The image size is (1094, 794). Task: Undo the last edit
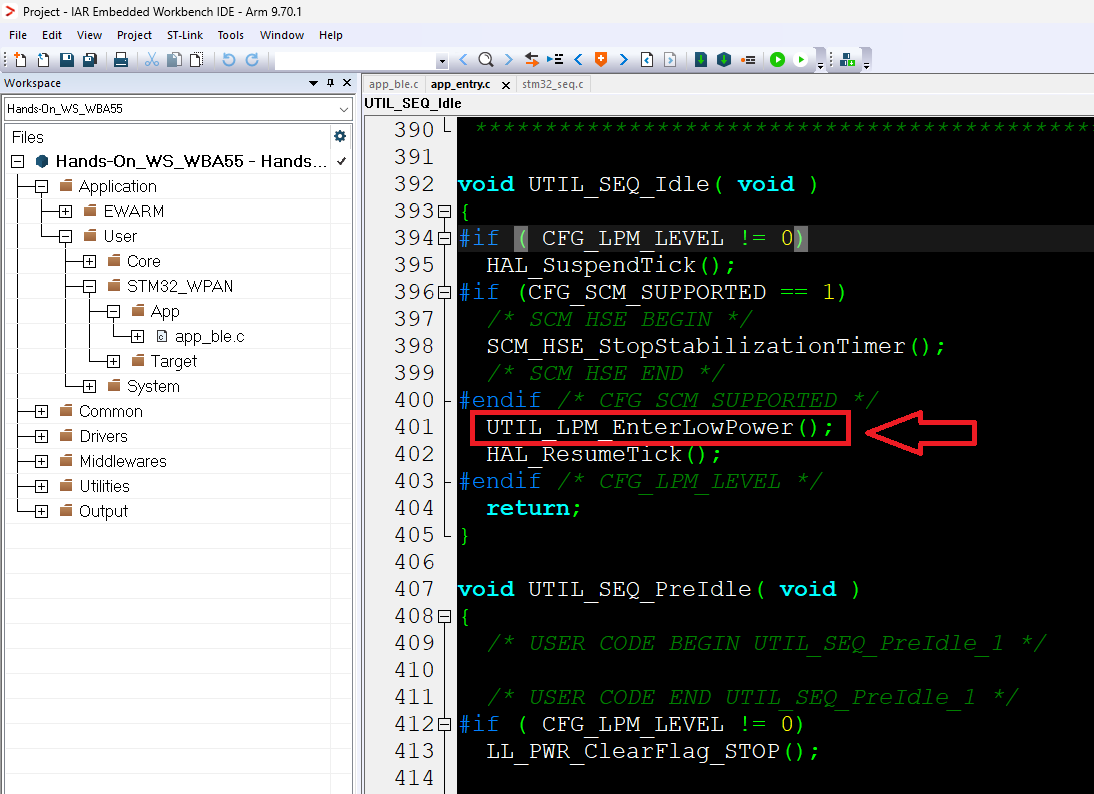227,59
